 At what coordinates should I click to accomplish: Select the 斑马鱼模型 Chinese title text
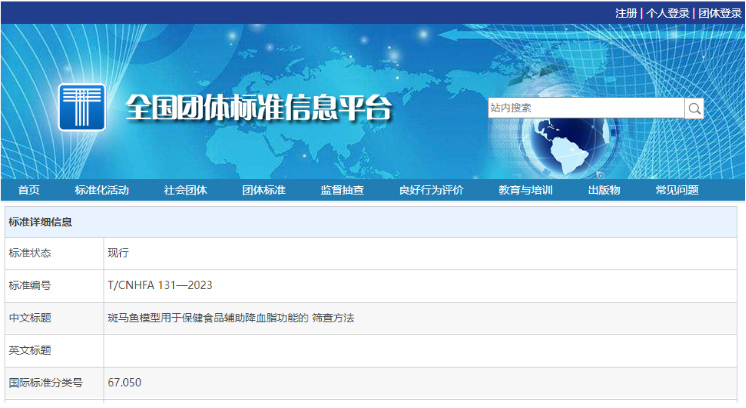(231, 318)
